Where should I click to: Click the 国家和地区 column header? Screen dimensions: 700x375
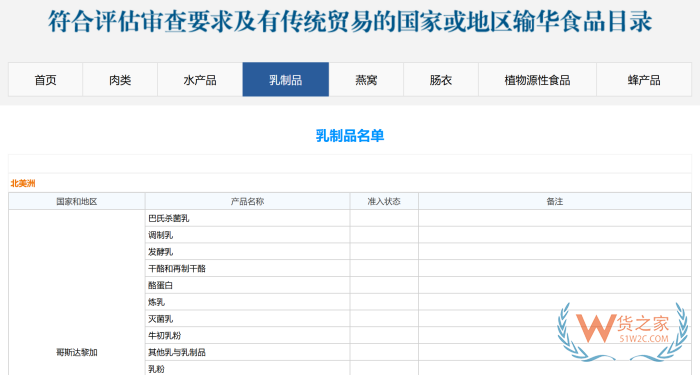[77, 201]
